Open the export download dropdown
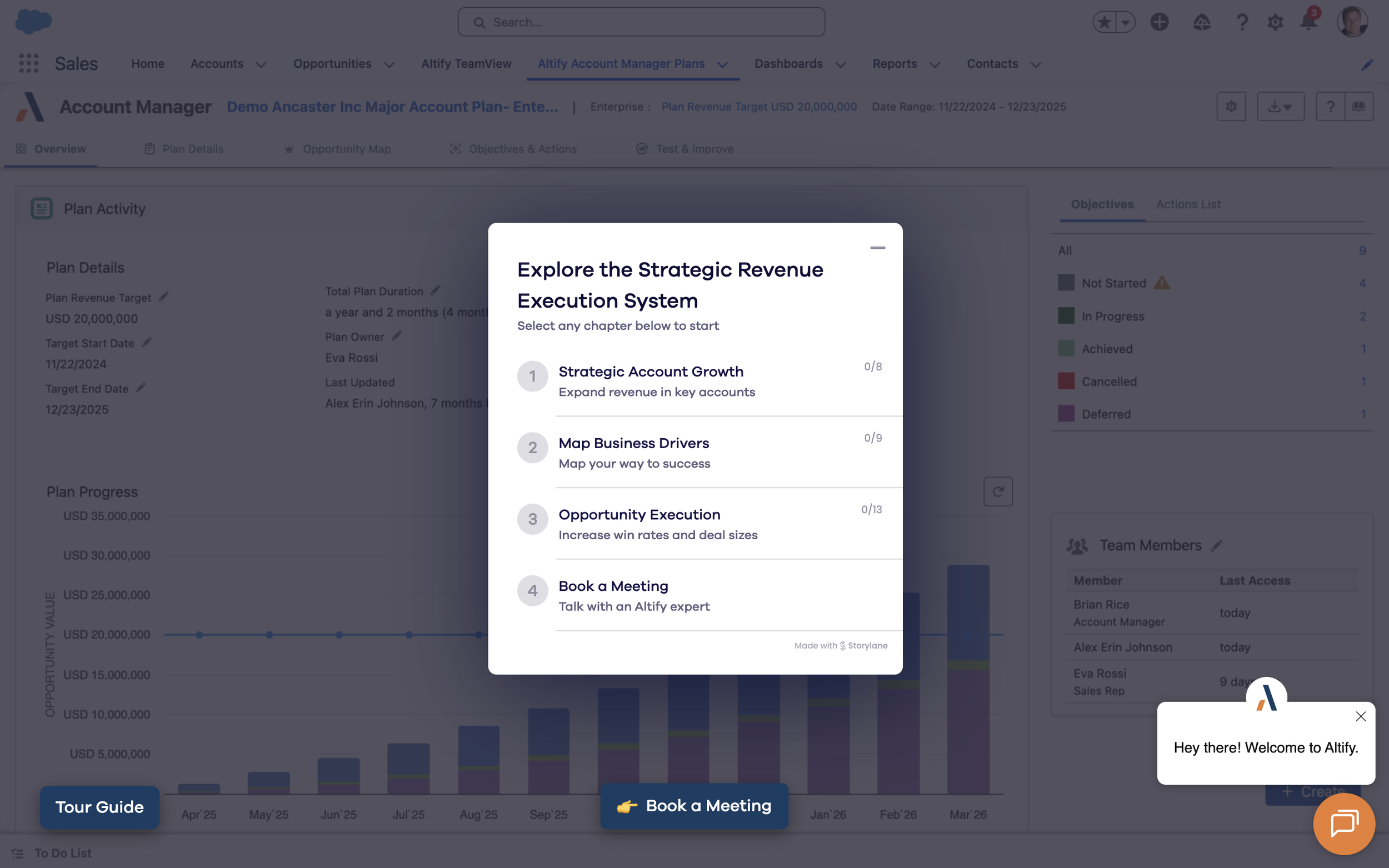1389x868 pixels. (x=1281, y=106)
